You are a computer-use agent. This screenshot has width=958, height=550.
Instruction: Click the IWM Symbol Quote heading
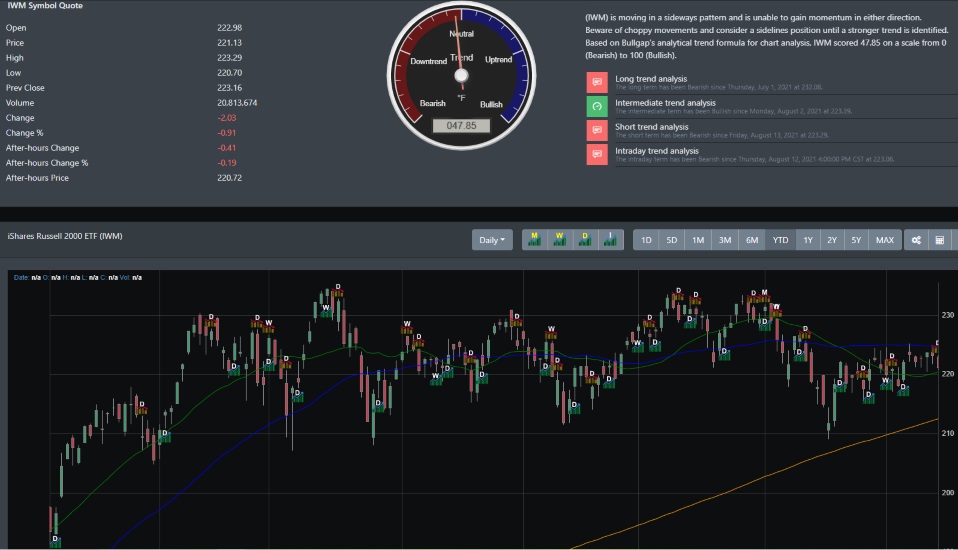coord(45,6)
